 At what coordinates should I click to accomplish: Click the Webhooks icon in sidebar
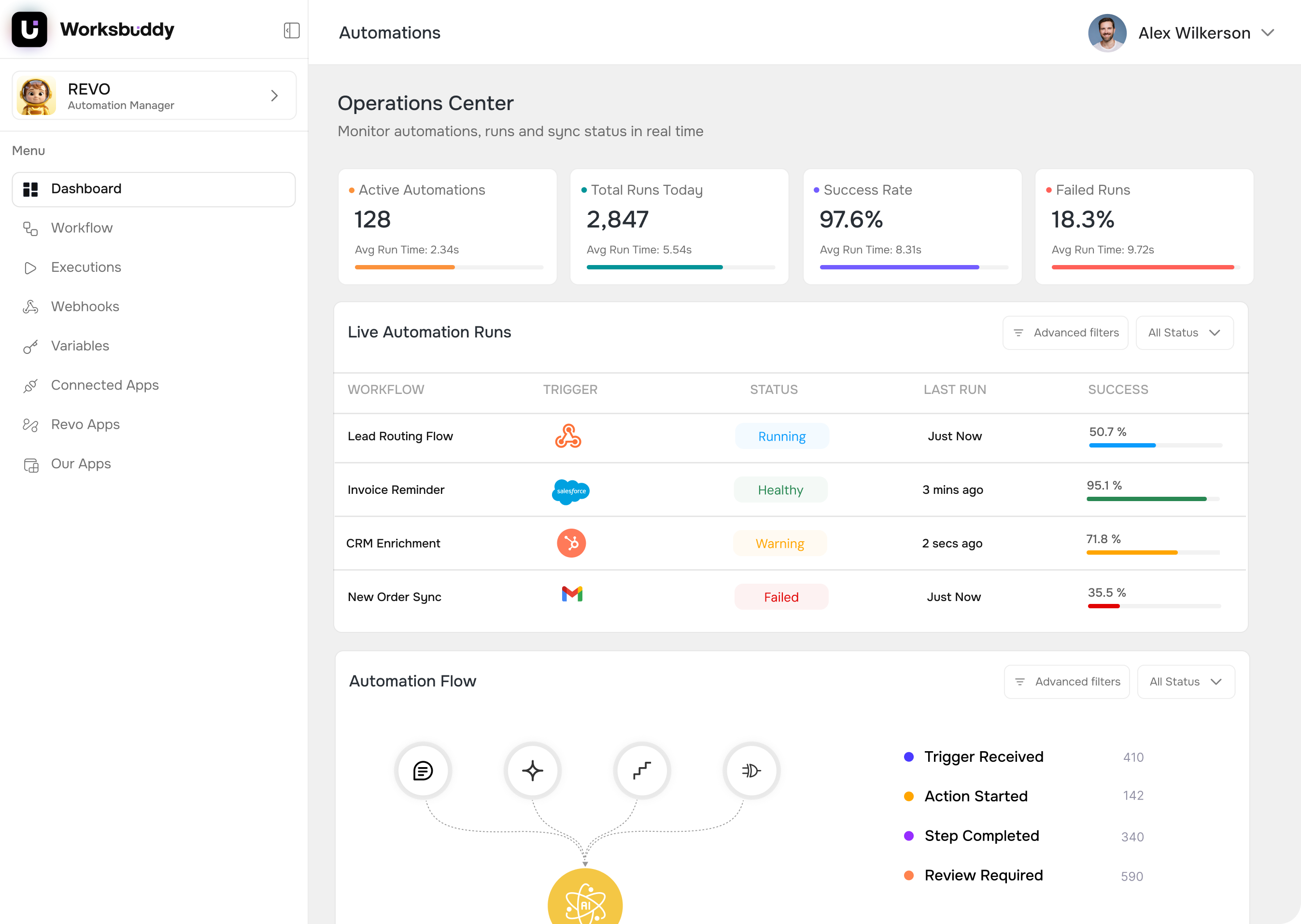pyautogui.click(x=30, y=307)
